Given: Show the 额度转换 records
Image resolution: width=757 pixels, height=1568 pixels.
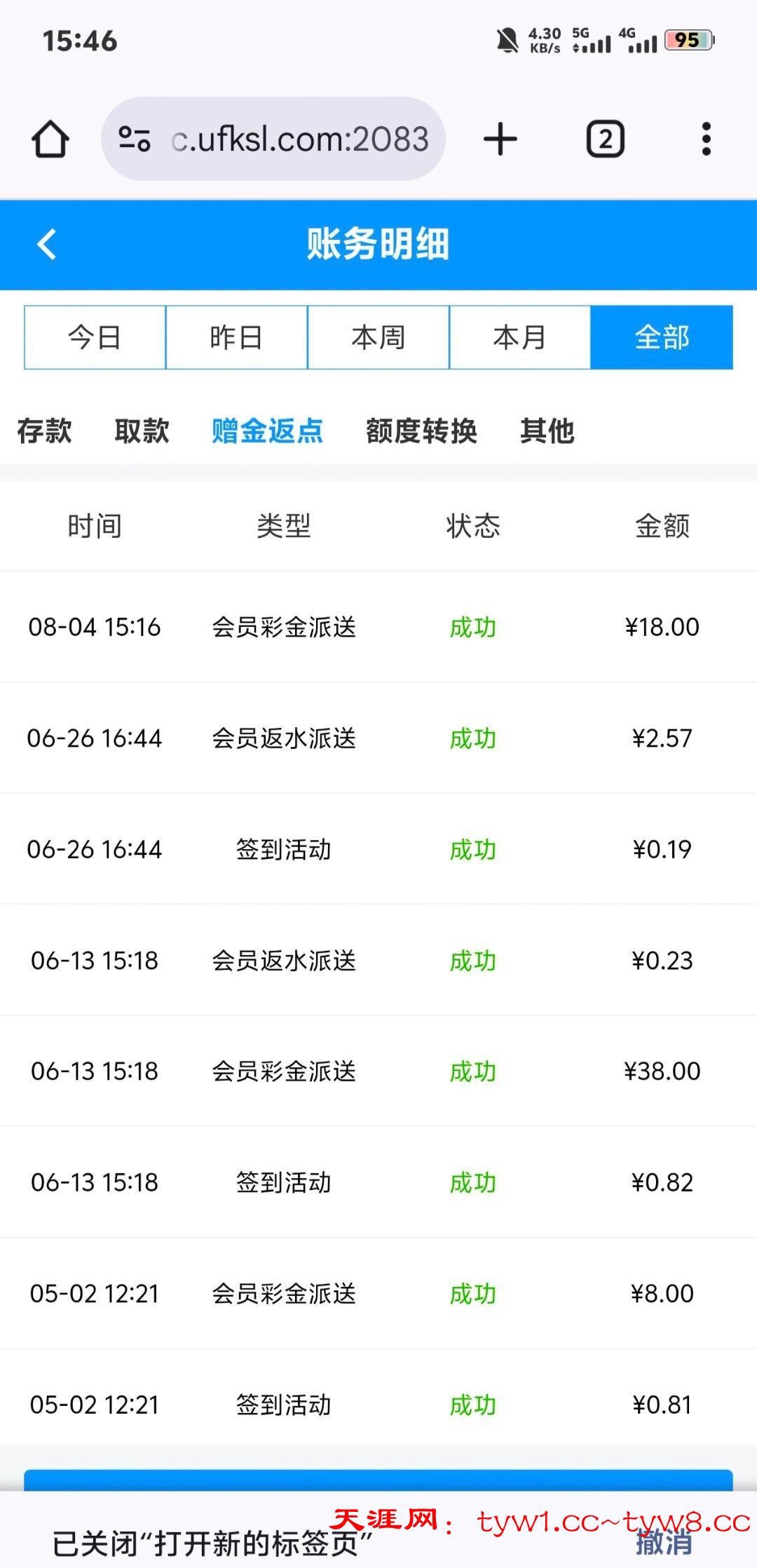Looking at the screenshot, I should pos(421,431).
